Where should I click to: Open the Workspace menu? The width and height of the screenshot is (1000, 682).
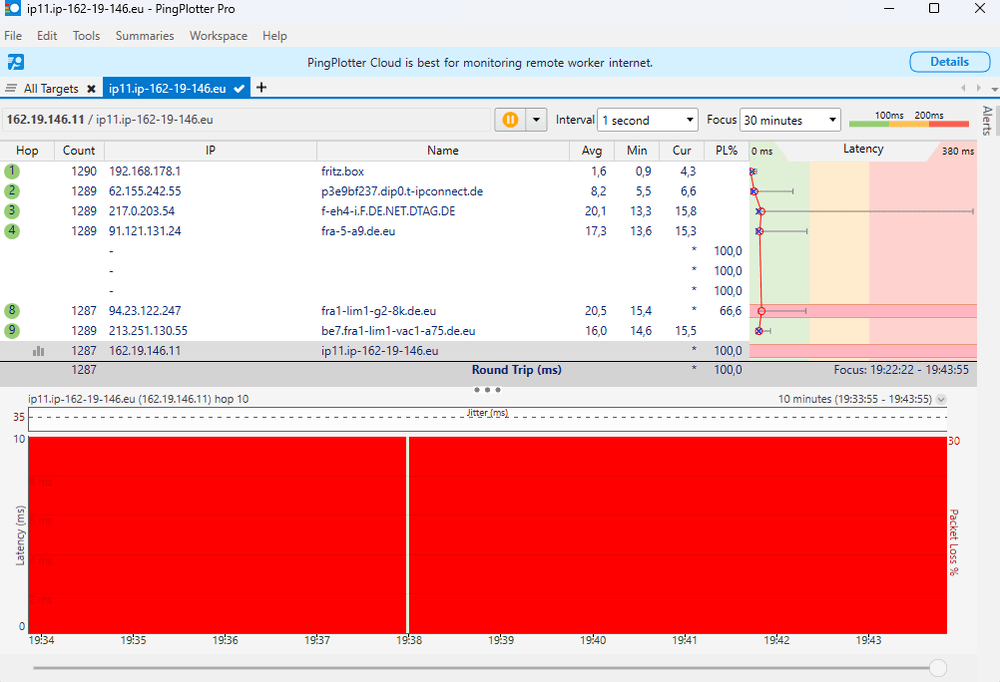(218, 36)
